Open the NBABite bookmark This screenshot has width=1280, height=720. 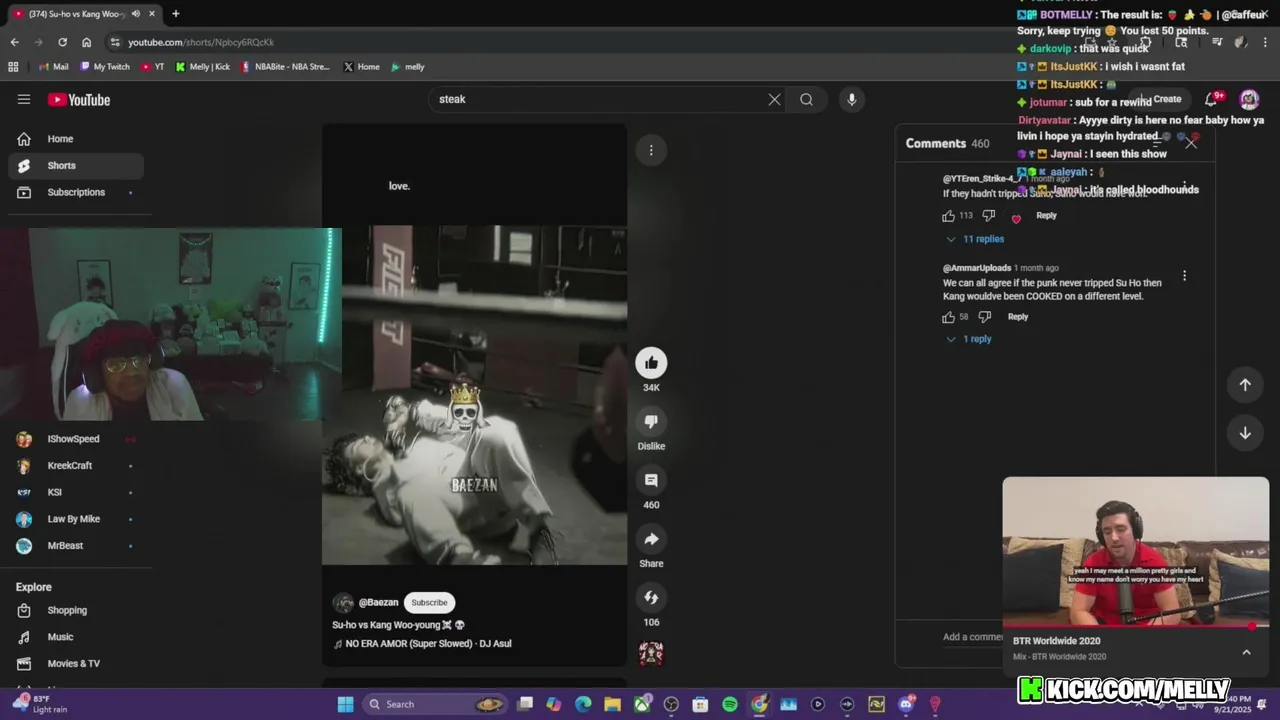[x=285, y=67]
